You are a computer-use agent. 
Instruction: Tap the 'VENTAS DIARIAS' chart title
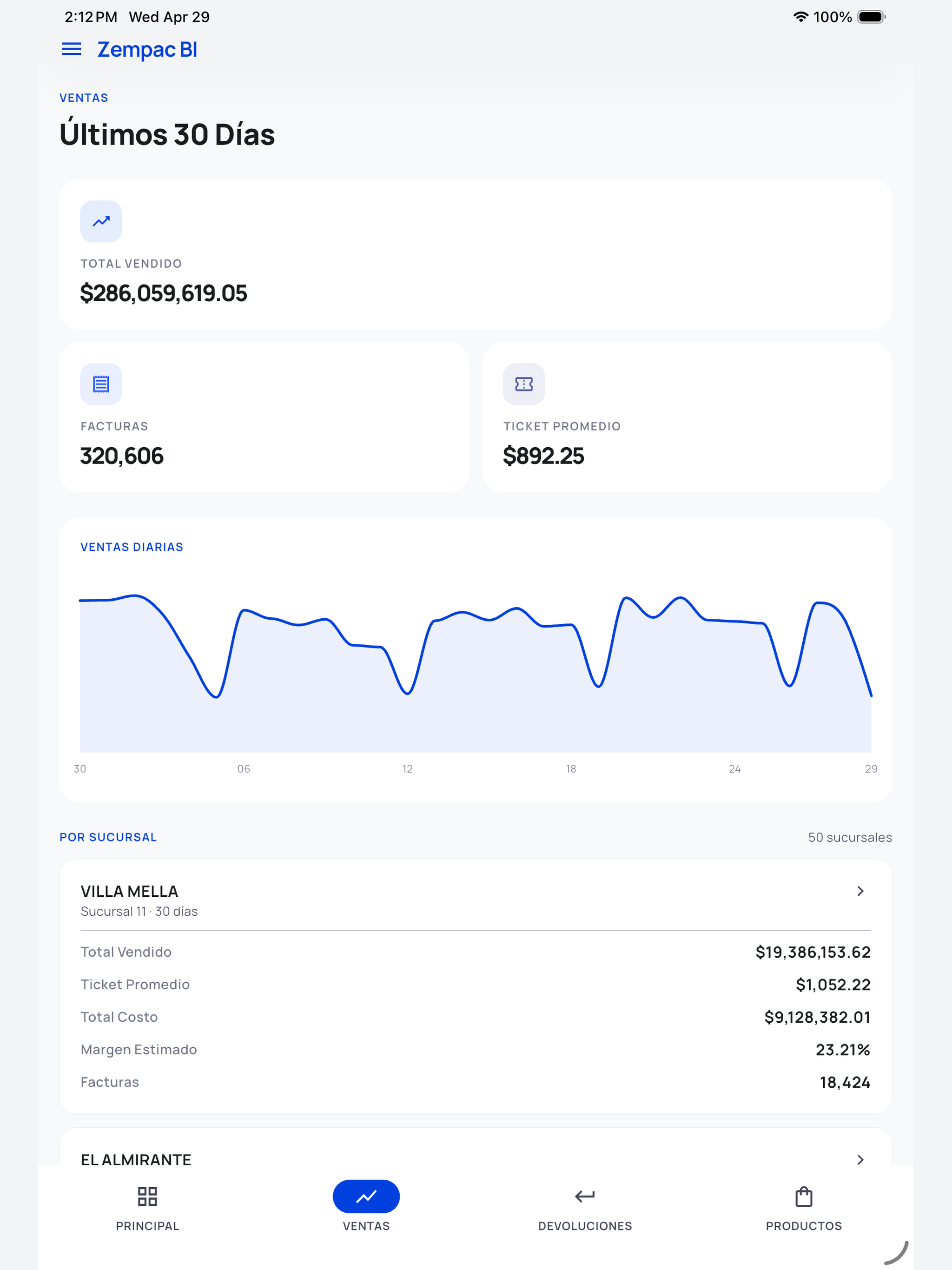pos(132,547)
